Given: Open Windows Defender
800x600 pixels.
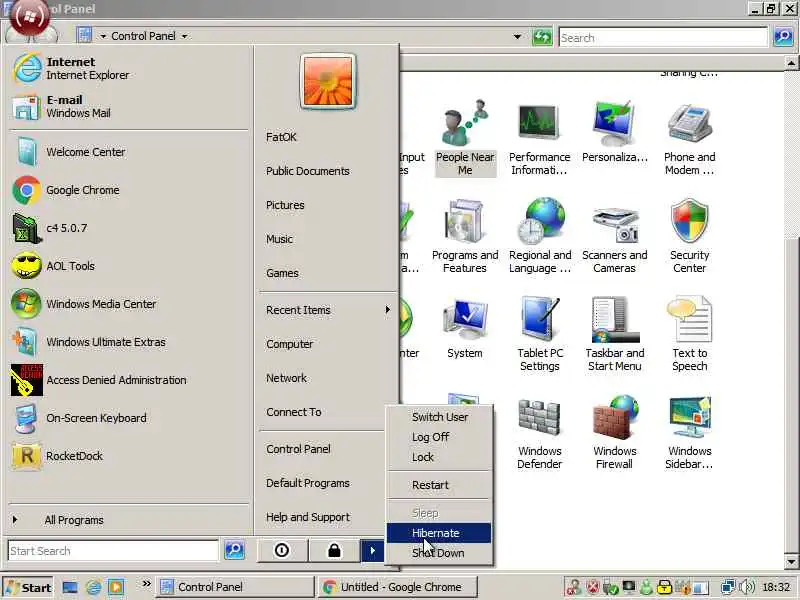Looking at the screenshot, I should point(539,432).
